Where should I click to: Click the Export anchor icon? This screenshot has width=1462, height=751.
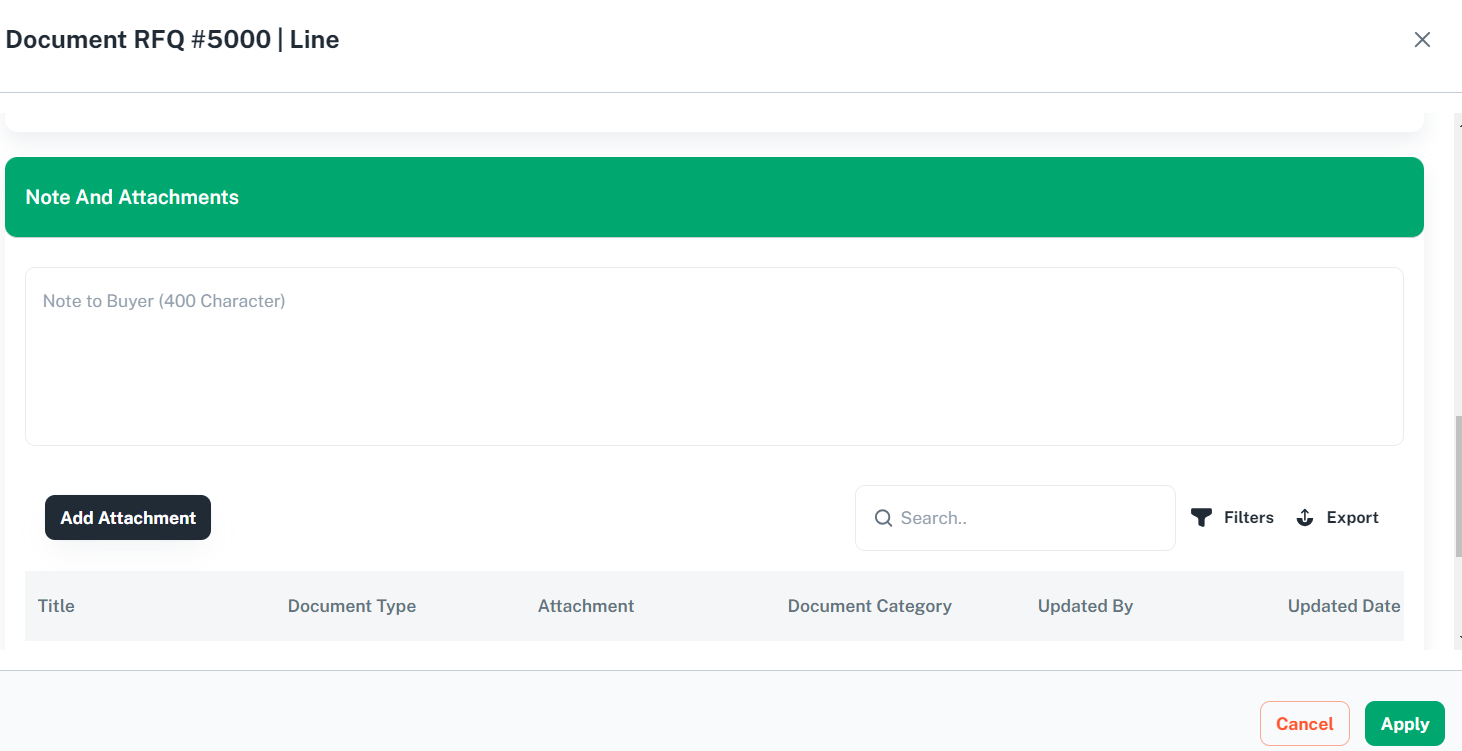point(1305,518)
